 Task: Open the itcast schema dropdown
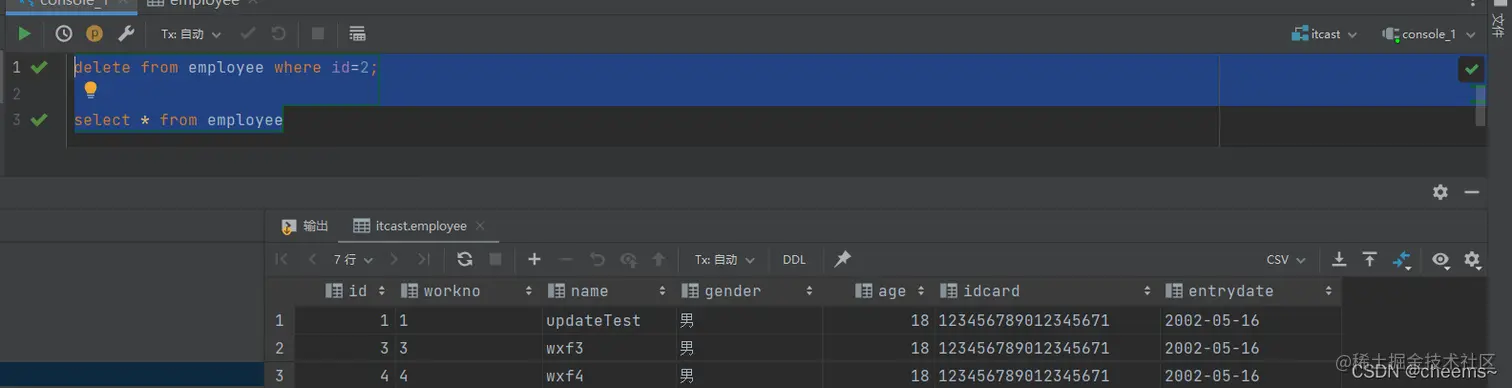pos(1325,34)
